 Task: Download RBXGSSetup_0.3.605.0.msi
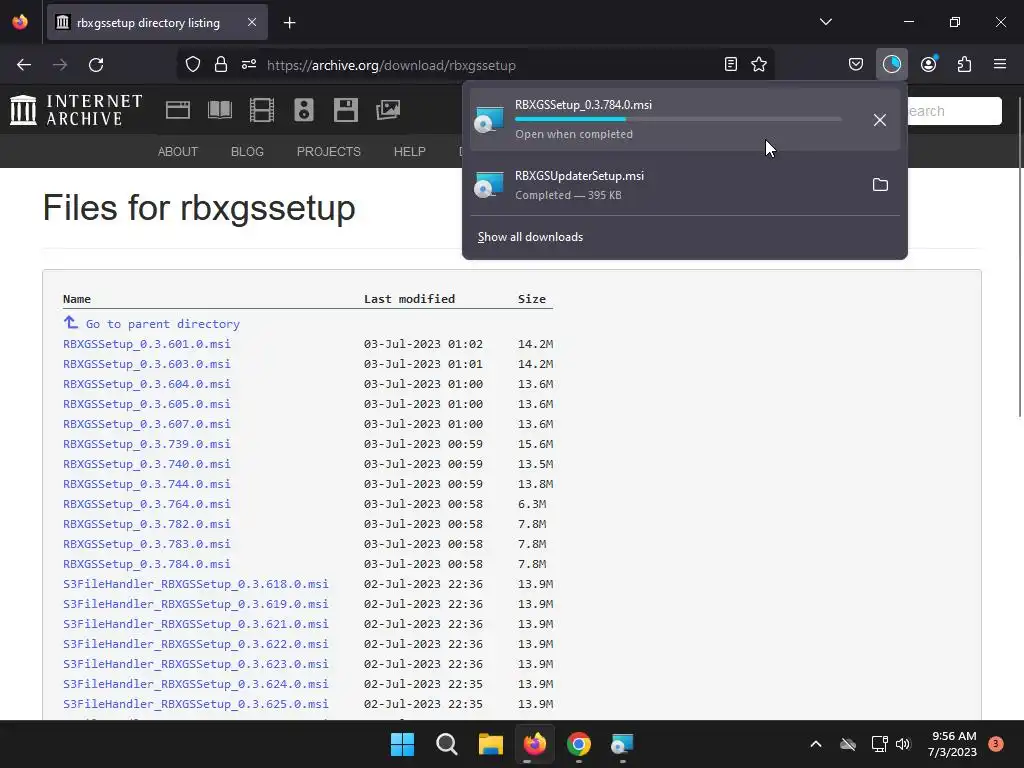coord(146,404)
